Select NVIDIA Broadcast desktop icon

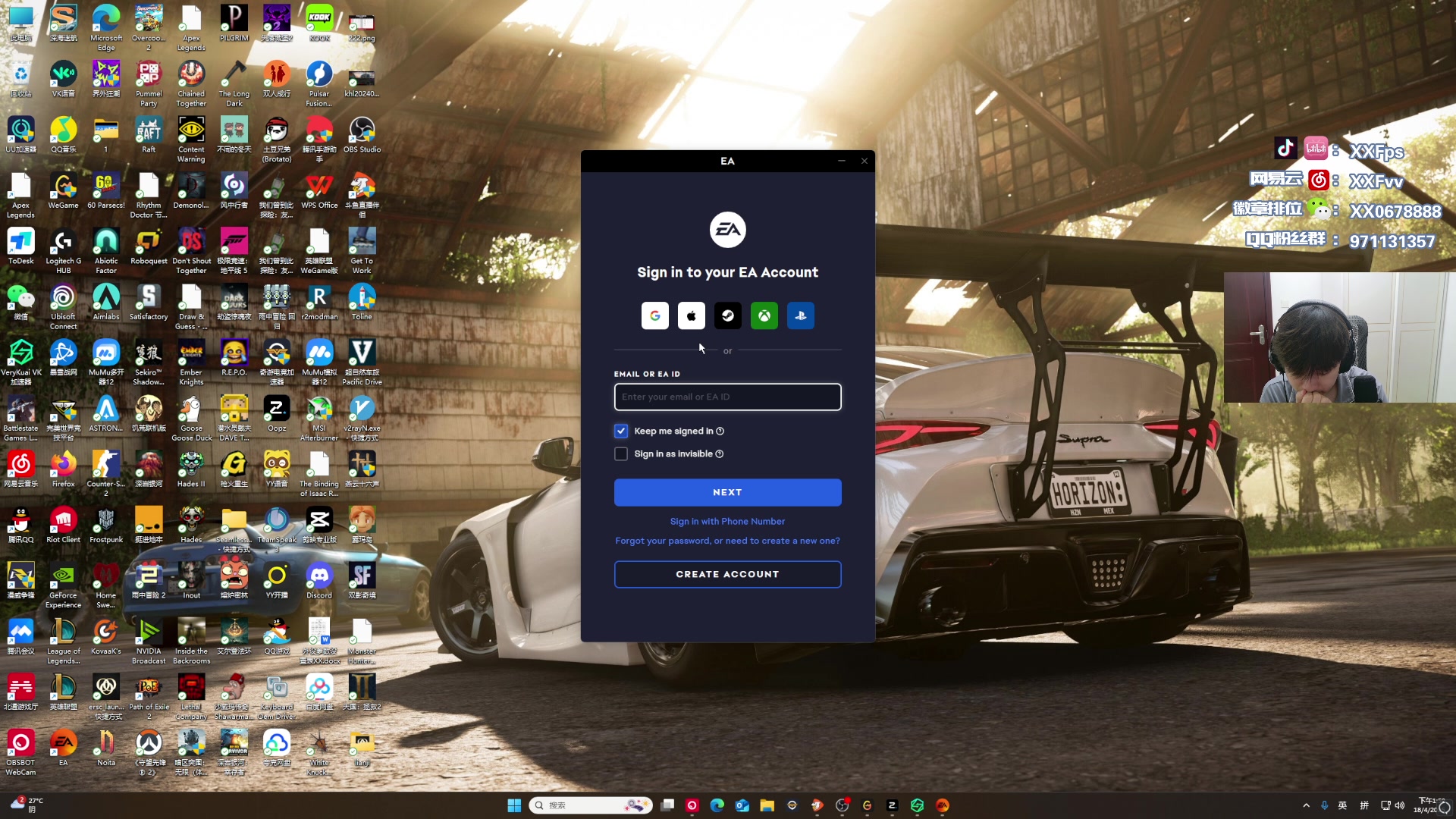(x=149, y=642)
